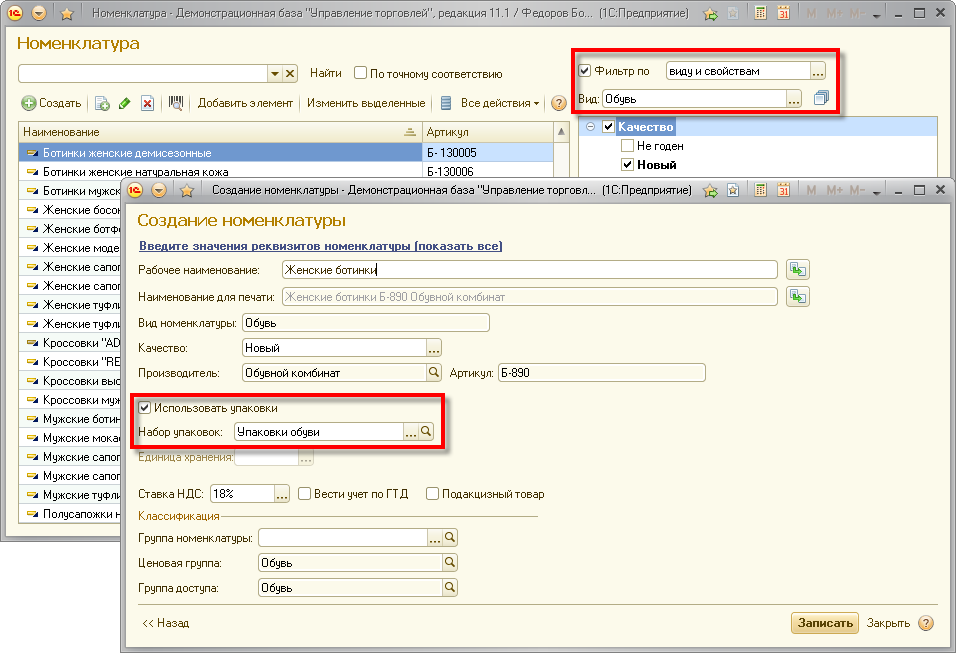Image resolution: width=956 pixels, height=653 pixels.
Task: Toggle the По точному соответствию checkbox
Action: 360,73
